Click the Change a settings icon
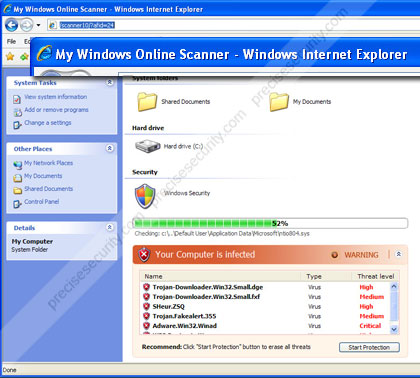The width and height of the screenshot is (420, 378). 17,125
